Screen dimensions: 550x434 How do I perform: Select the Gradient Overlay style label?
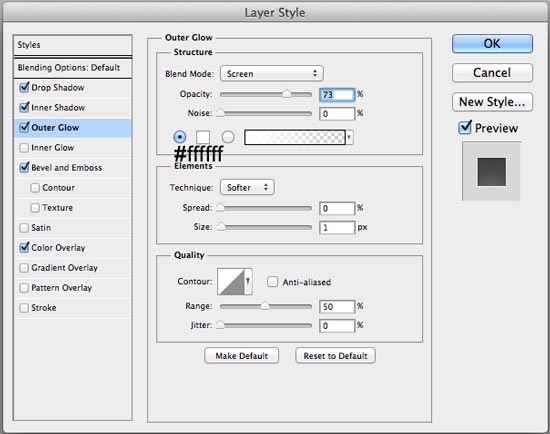(65, 267)
